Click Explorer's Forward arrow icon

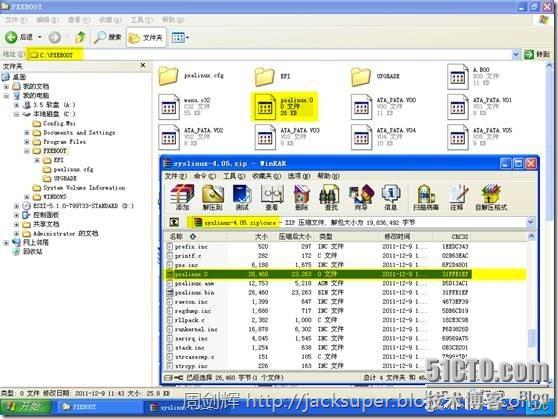click(x=54, y=37)
